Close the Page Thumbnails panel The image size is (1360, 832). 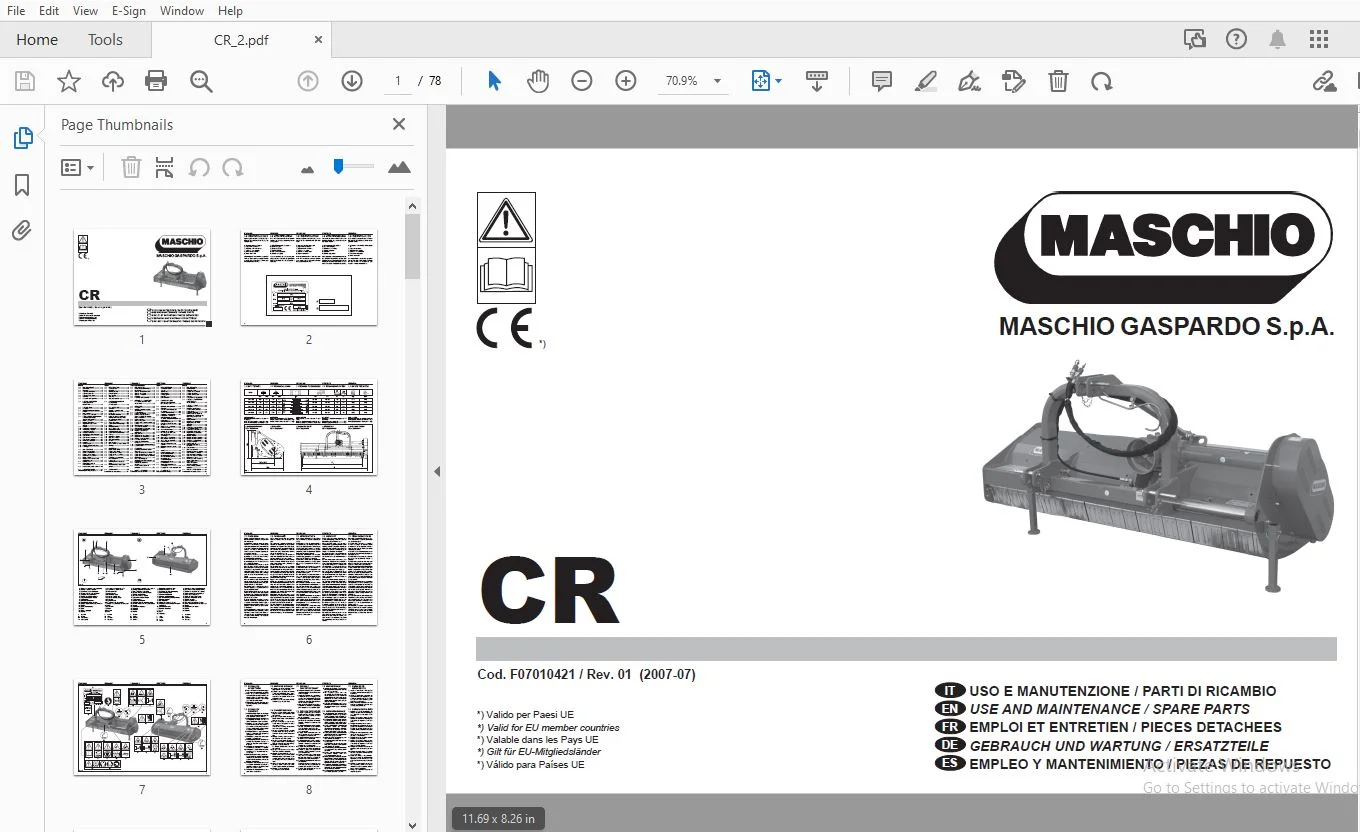399,124
